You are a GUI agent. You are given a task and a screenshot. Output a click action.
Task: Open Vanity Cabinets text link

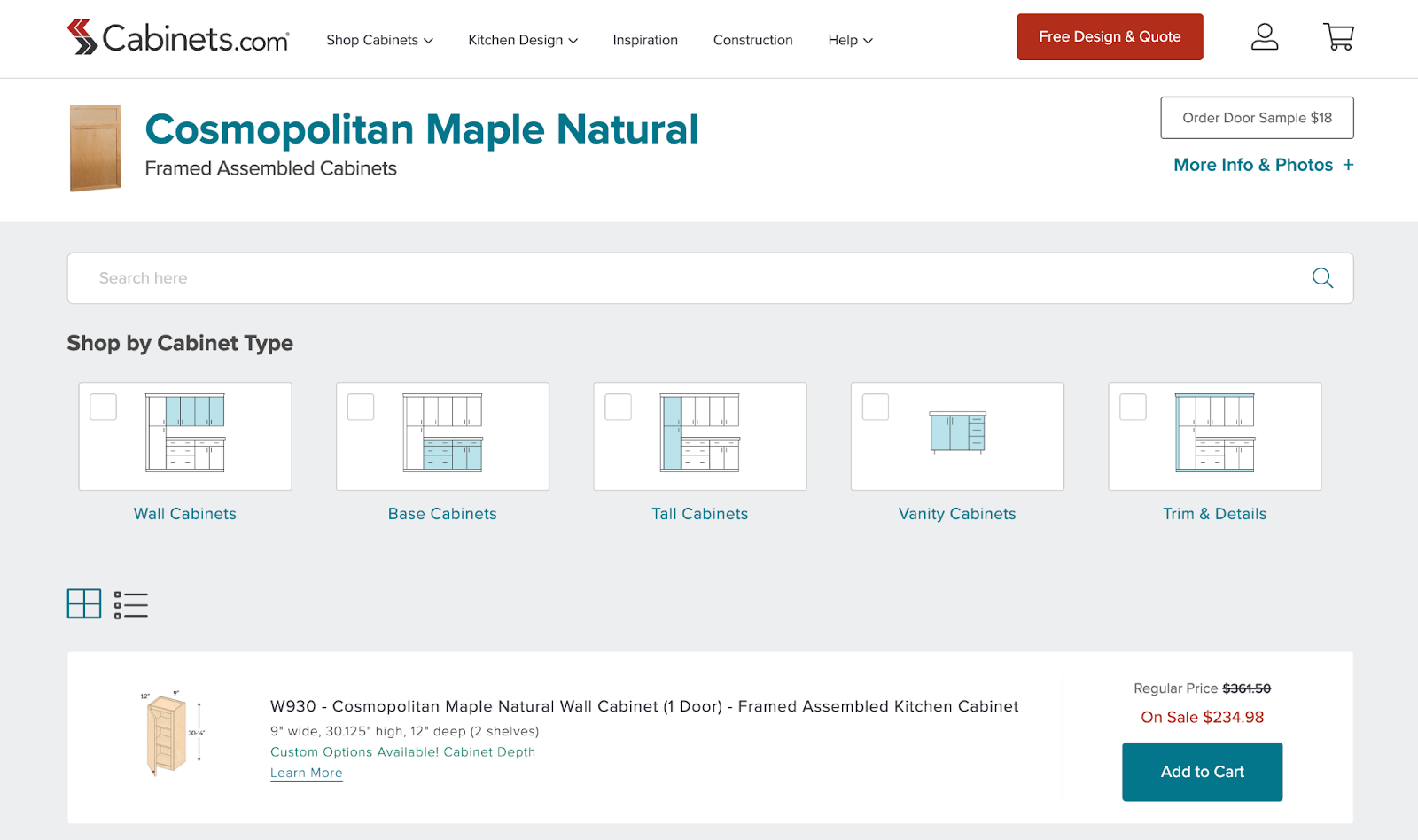click(x=957, y=514)
